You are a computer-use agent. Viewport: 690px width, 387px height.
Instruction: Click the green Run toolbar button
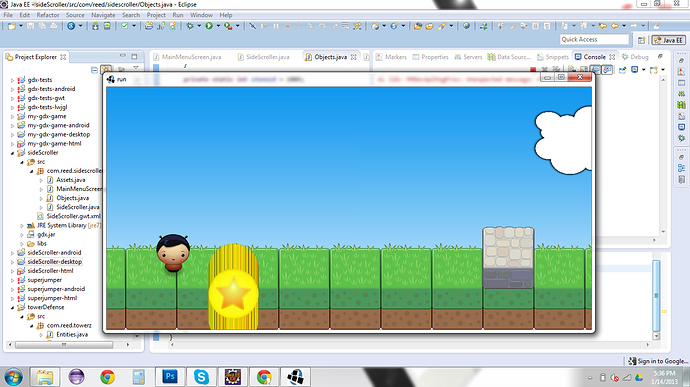[209, 26]
